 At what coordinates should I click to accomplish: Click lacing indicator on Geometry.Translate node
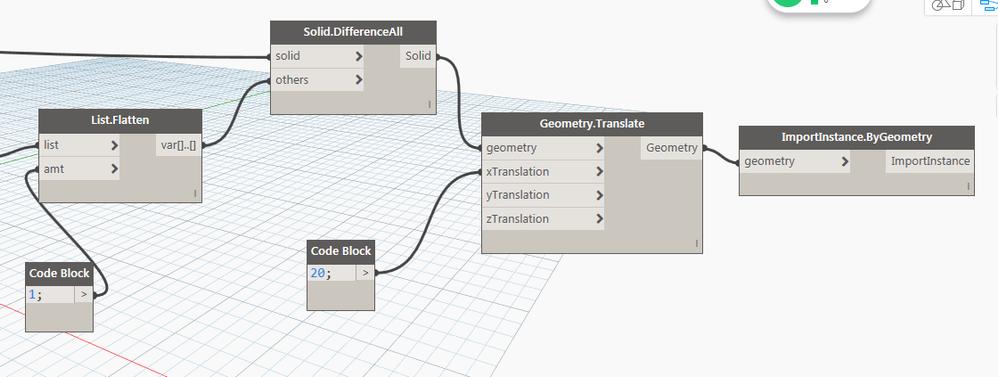tap(696, 243)
